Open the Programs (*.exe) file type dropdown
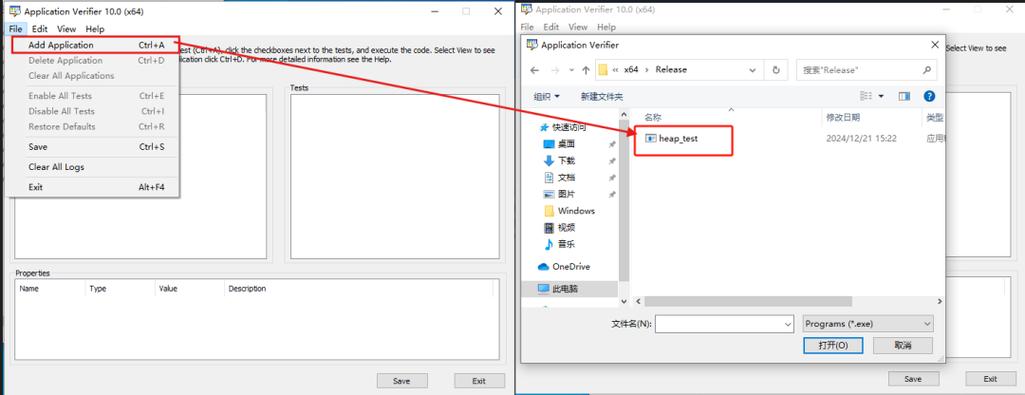Image resolution: width=1025 pixels, height=395 pixels. [868, 324]
